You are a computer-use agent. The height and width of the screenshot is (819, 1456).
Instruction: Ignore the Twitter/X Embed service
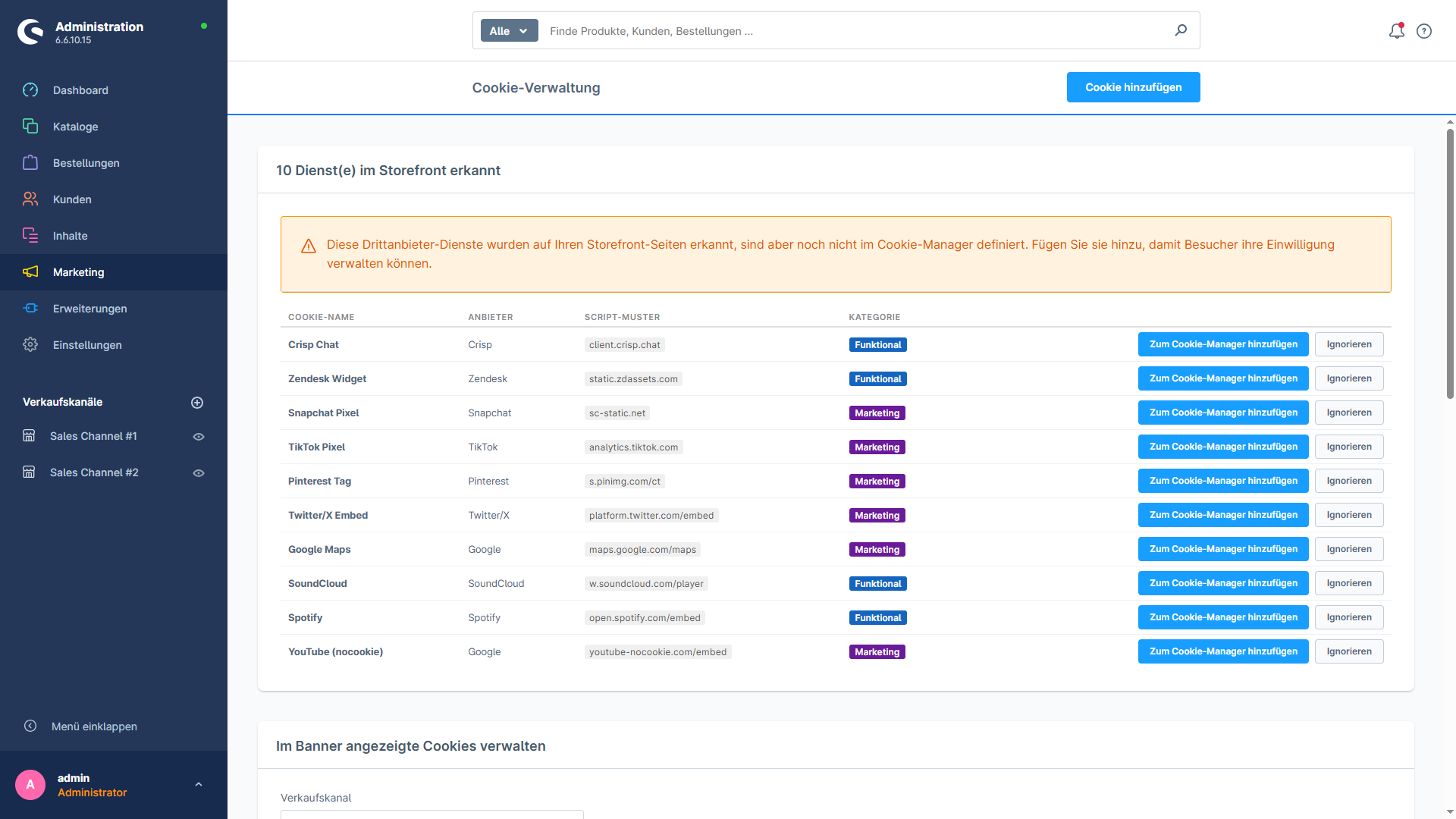(1349, 515)
